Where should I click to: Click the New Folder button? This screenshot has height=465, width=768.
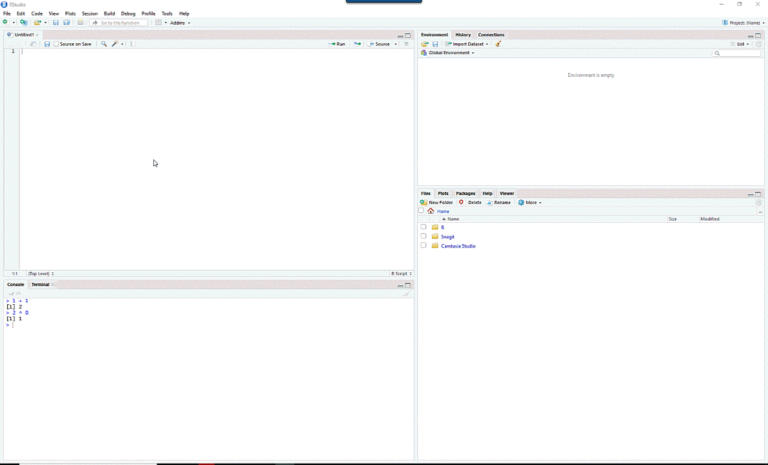point(437,202)
